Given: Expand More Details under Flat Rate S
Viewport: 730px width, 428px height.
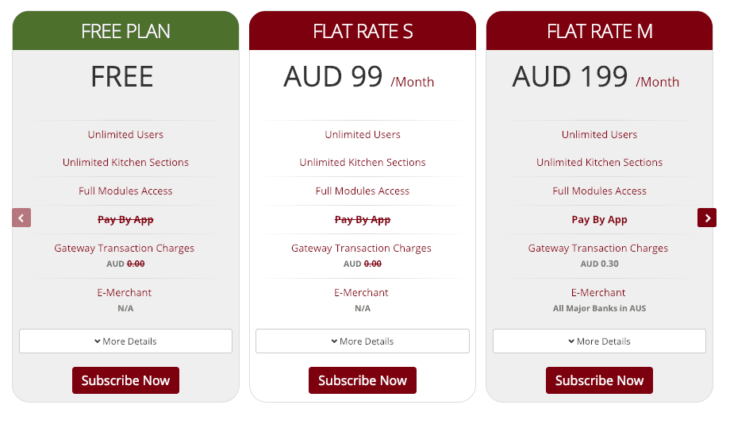Looking at the screenshot, I should [x=362, y=341].
